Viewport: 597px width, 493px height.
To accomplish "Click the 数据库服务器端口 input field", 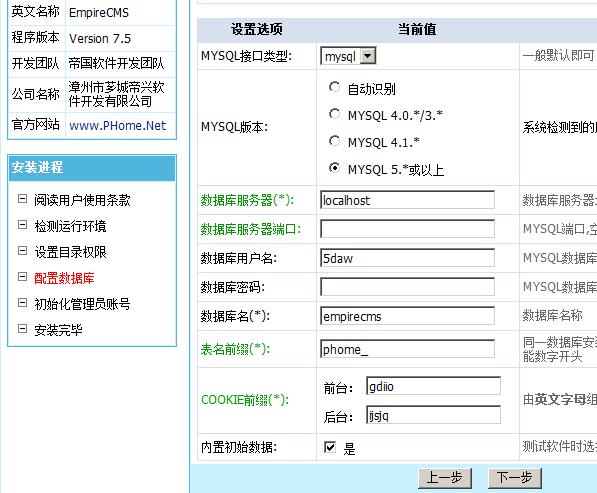I will (407, 229).
